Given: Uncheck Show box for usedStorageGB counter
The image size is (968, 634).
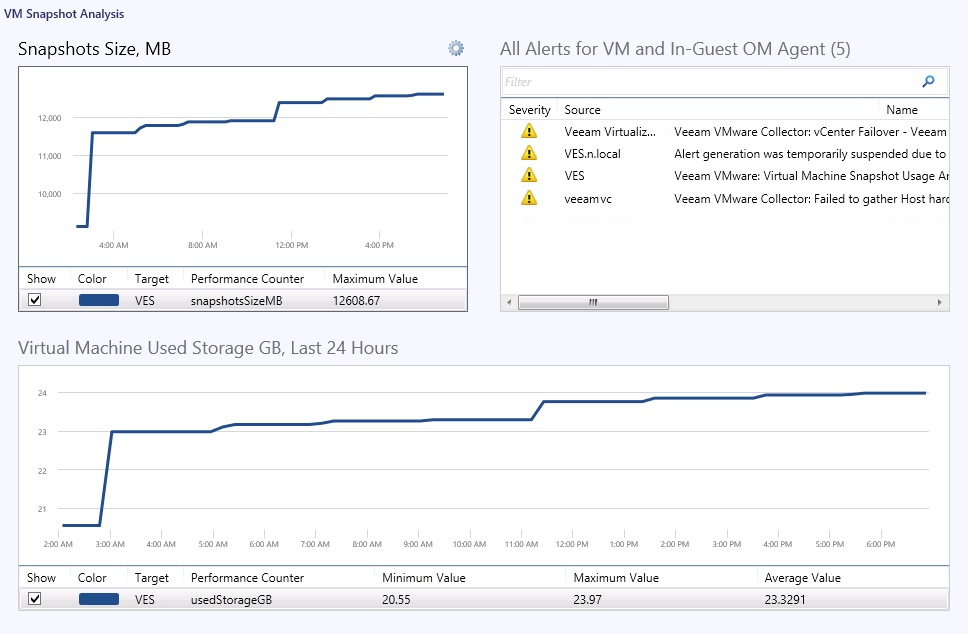Looking at the screenshot, I should (35, 598).
